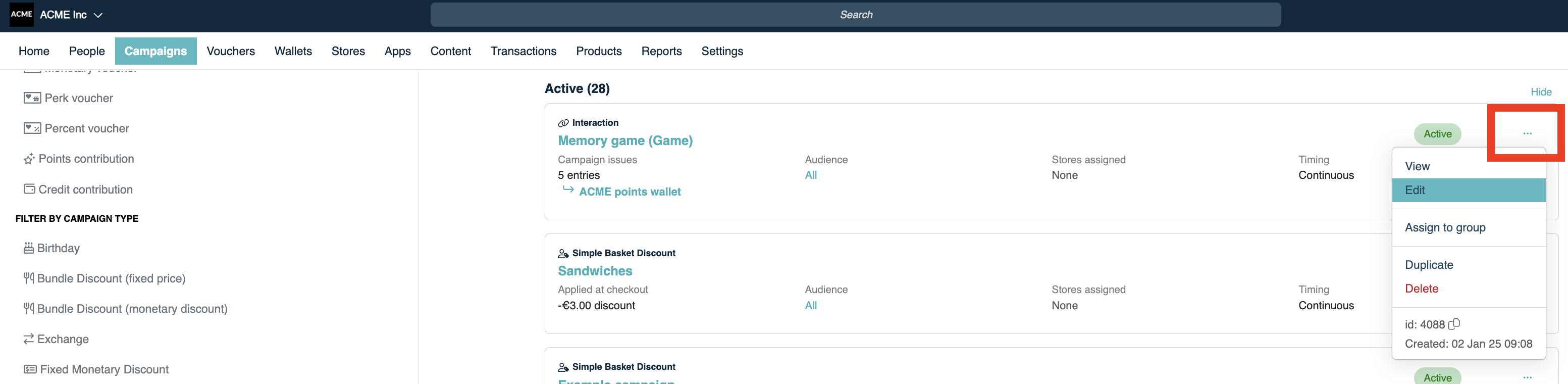Copy the campaign id 4088 using copy icon
Screen dimensions: 1568x384
coord(1455,324)
